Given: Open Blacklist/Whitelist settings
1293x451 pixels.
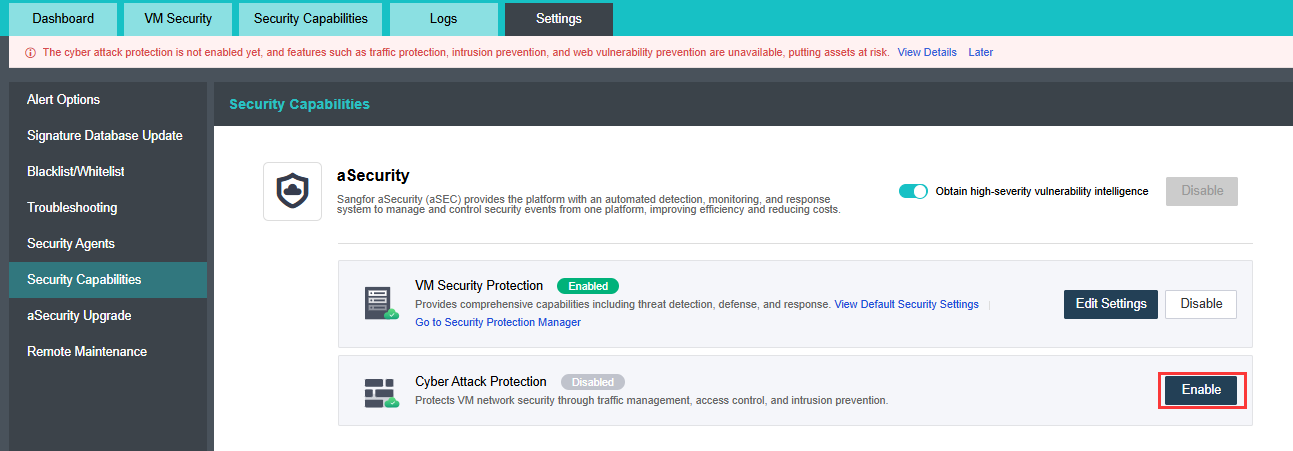Looking at the screenshot, I should 75,172.
